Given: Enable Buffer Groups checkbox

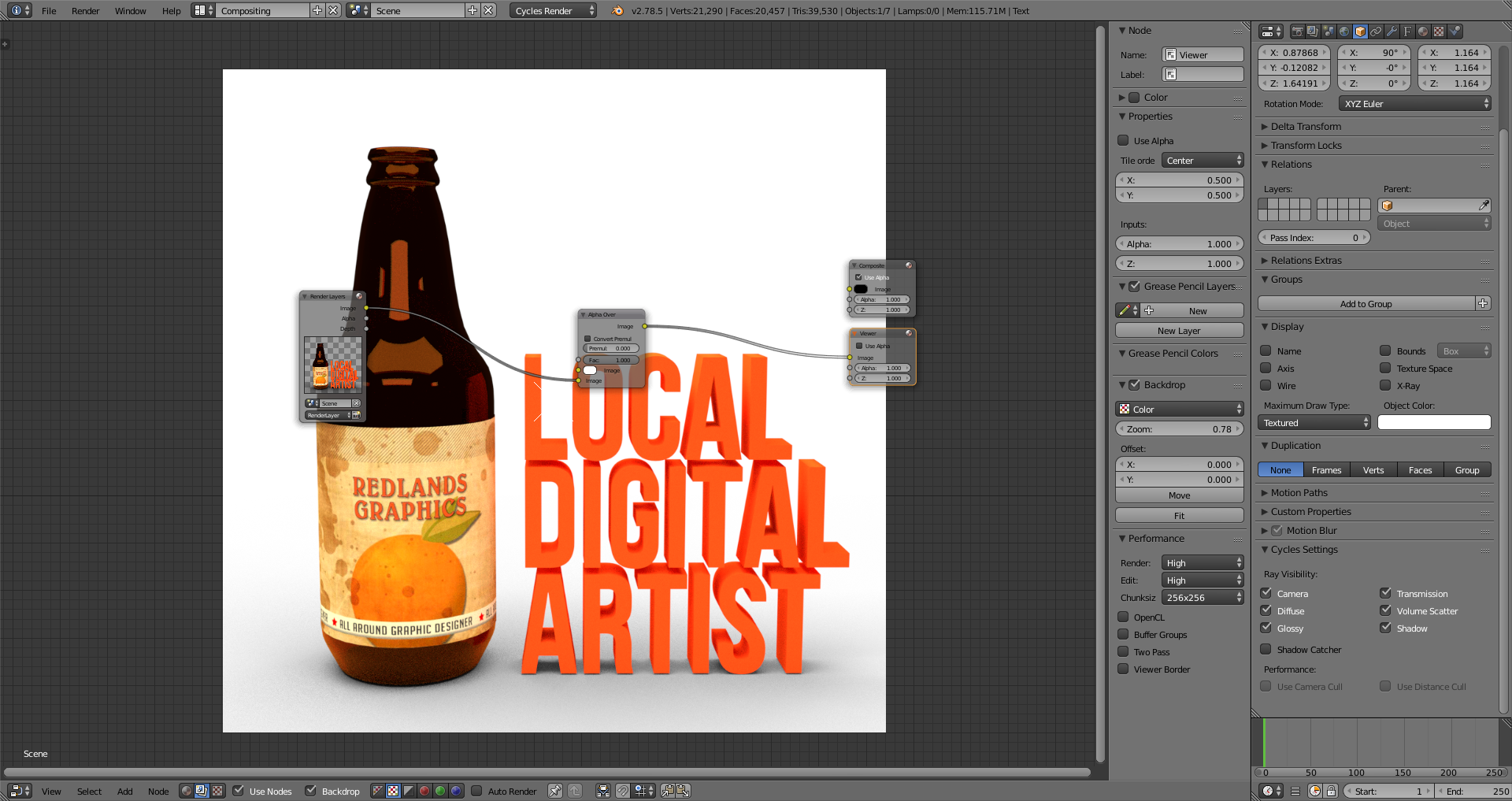Looking at the screenshot, I should tap(1124, 634).
